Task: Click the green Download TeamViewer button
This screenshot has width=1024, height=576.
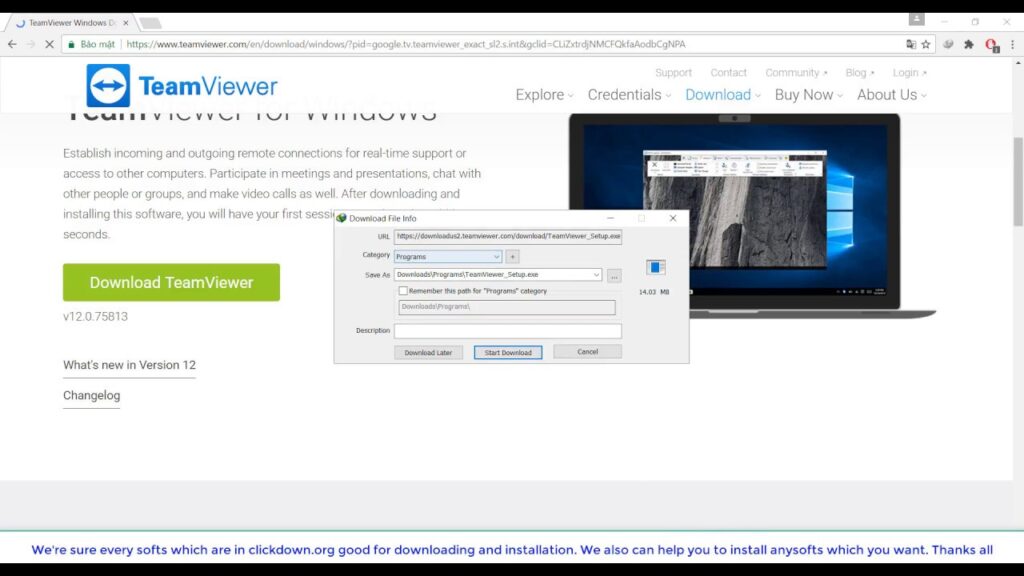Action: (171, 282)
